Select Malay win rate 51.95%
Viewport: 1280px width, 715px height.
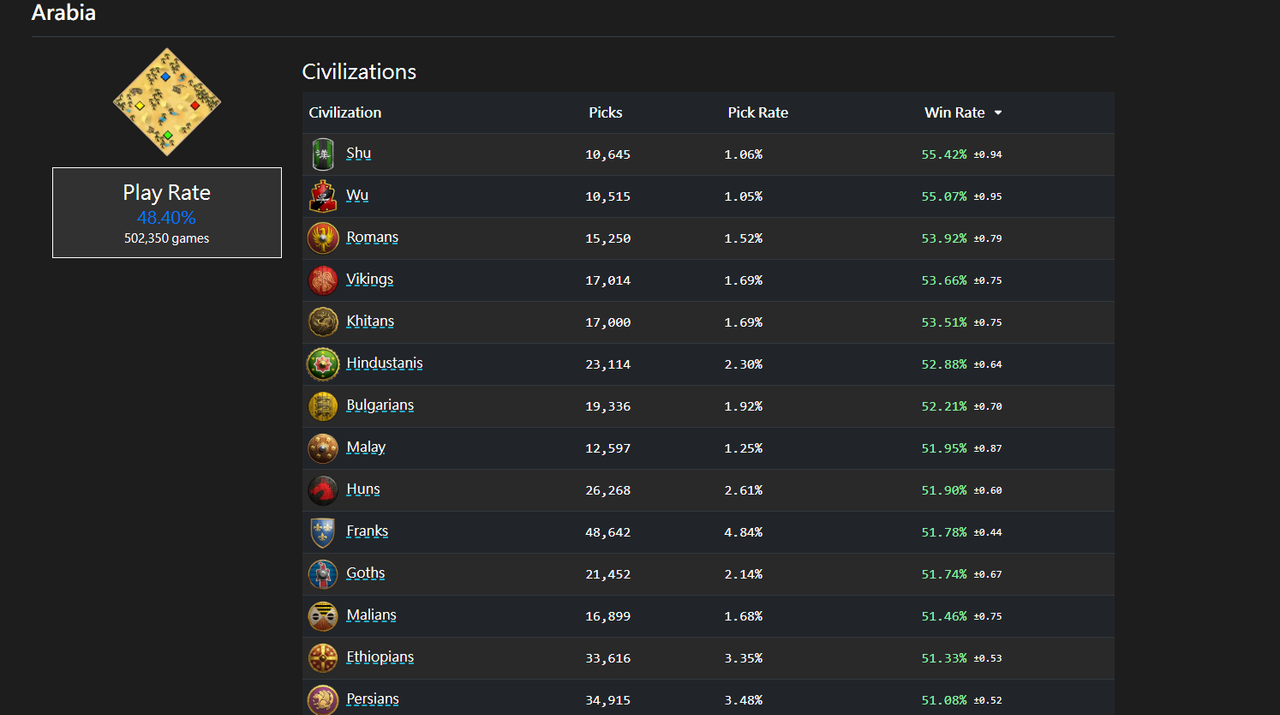944,449
